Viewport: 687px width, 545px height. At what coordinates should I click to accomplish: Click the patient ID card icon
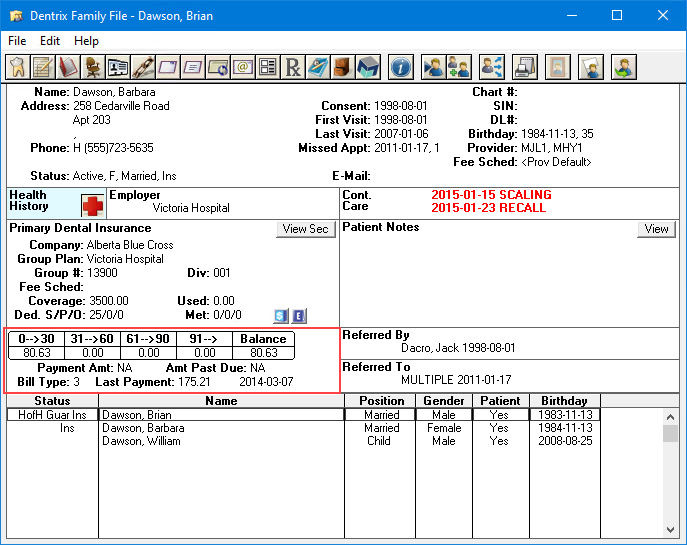pyautogui.click(x=118, y=67)
